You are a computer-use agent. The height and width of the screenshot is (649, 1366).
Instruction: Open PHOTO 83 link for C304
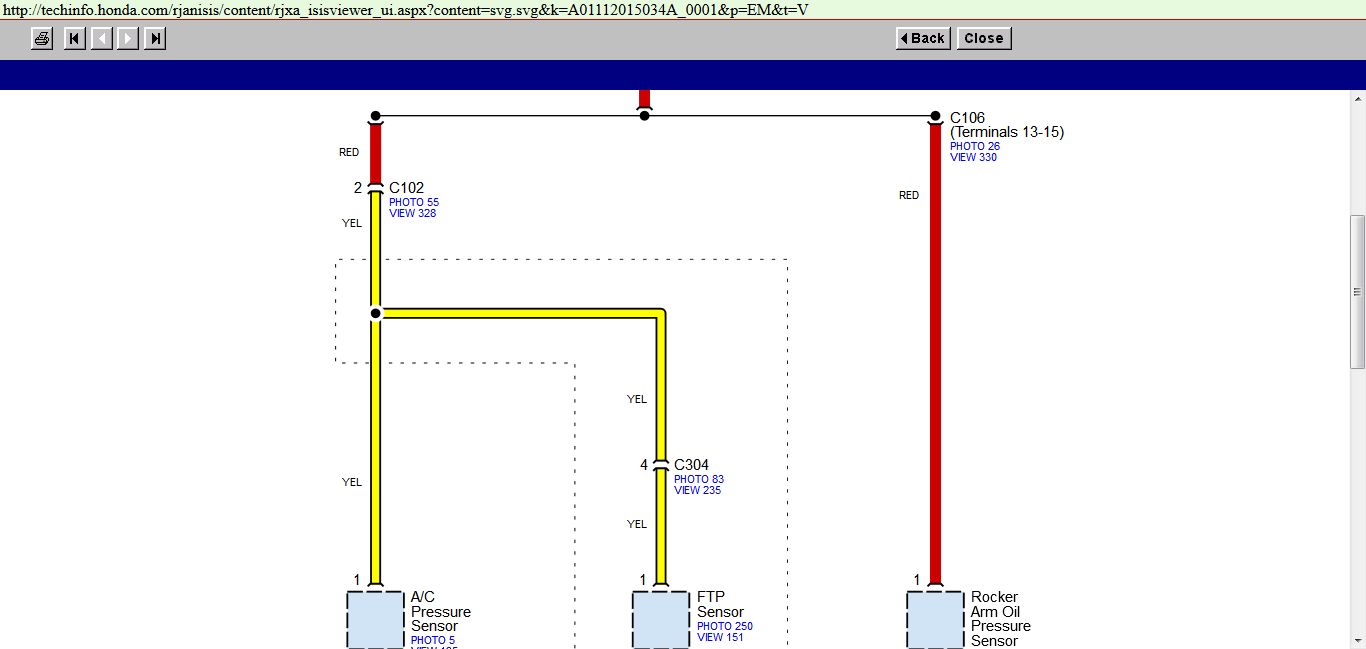point(699,479)
